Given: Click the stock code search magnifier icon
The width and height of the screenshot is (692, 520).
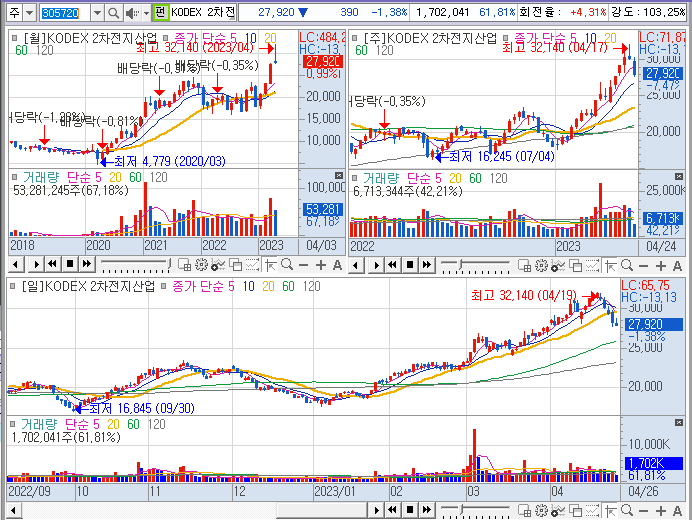Looking at the screenshot, I should 114,13.
